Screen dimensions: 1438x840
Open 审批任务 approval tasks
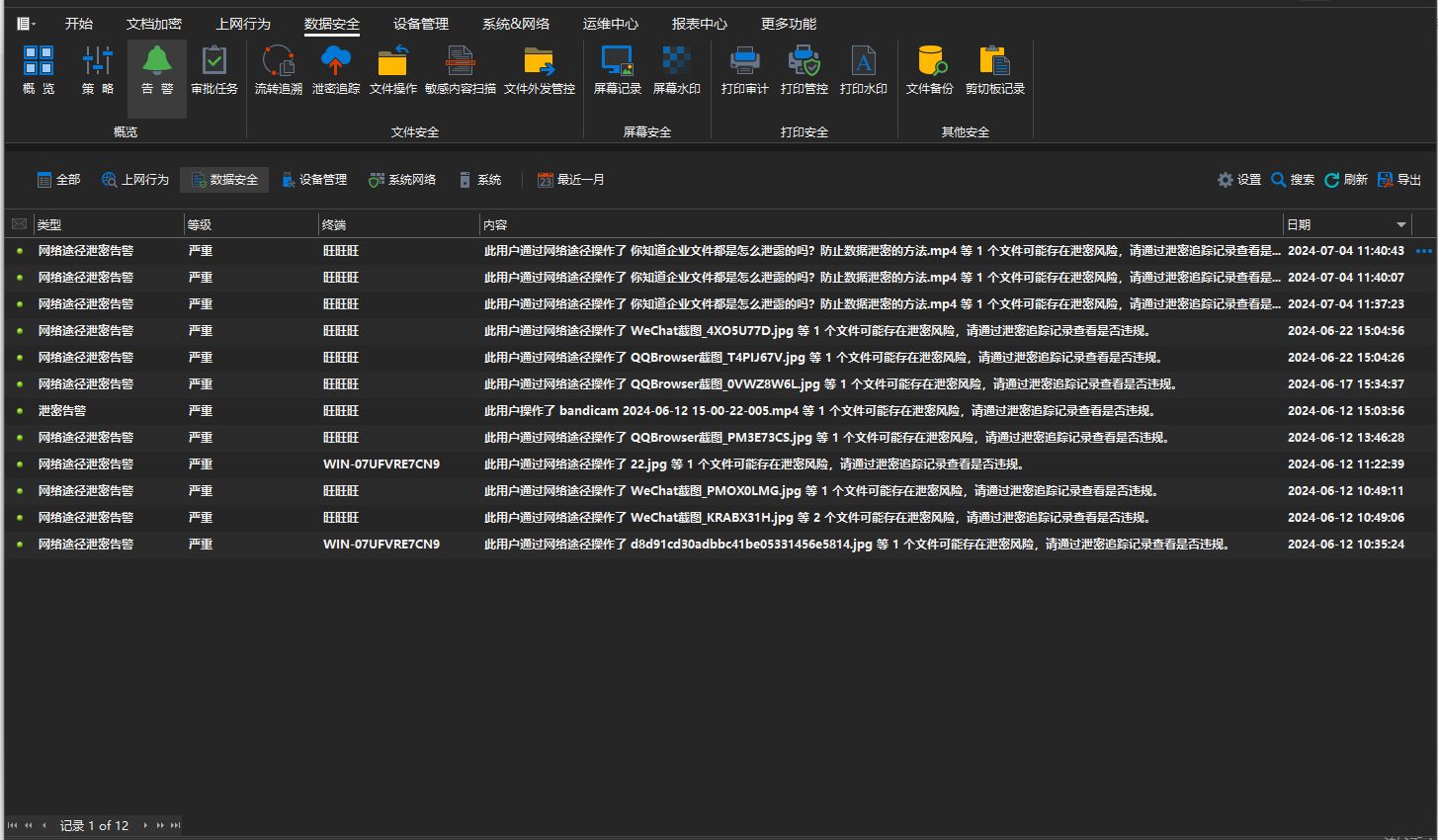[x=214, y=70]
